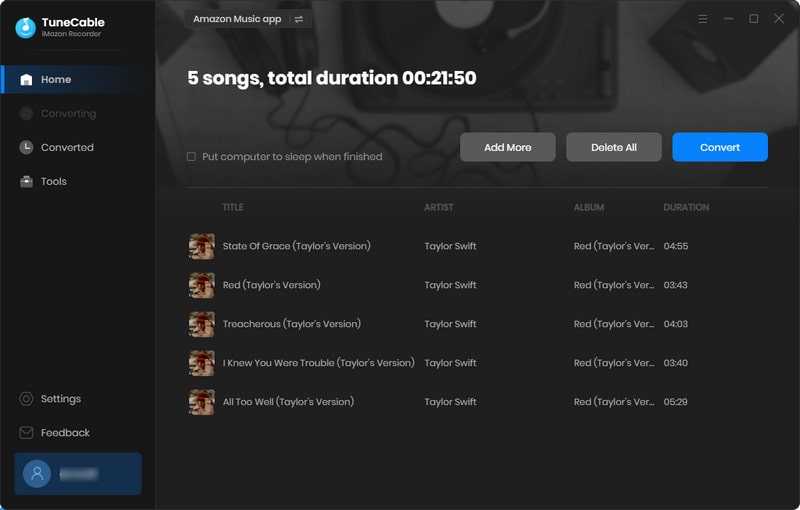
Task: Click the Delete All button
Action: [x=614, y=147]
